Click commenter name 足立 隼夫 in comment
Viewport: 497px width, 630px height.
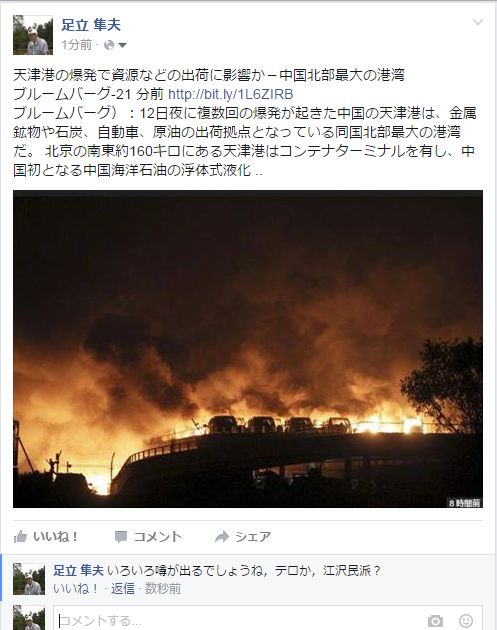pyautogui.click(x=78, y=570)
